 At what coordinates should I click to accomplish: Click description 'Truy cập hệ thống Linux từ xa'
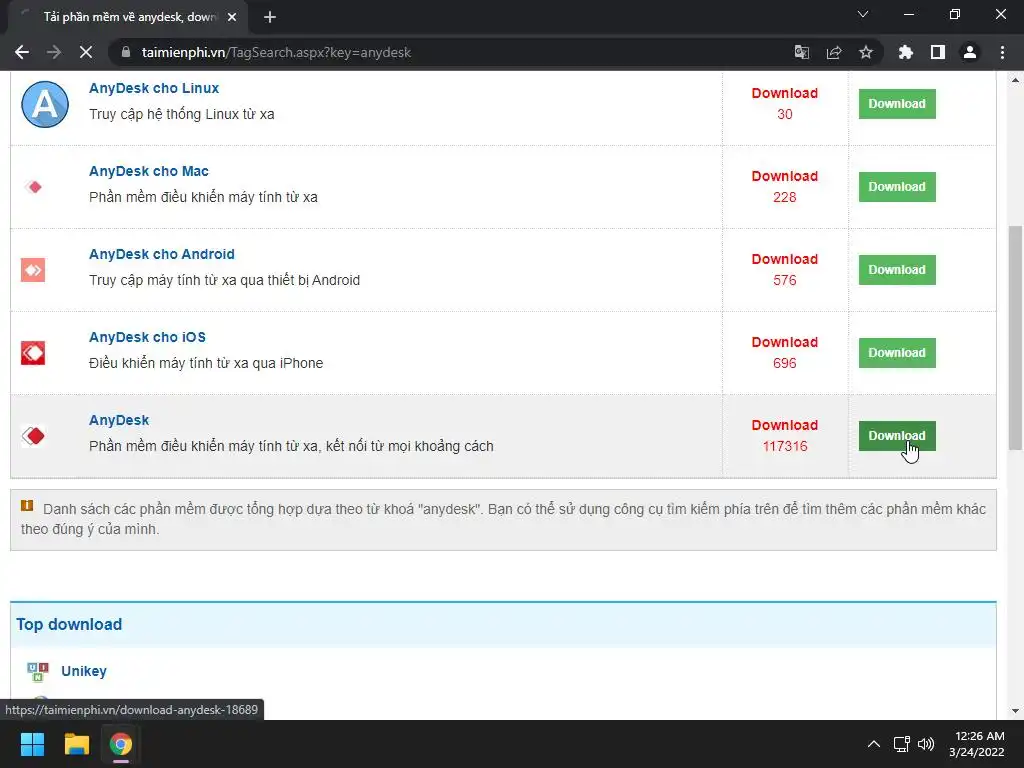182,114
